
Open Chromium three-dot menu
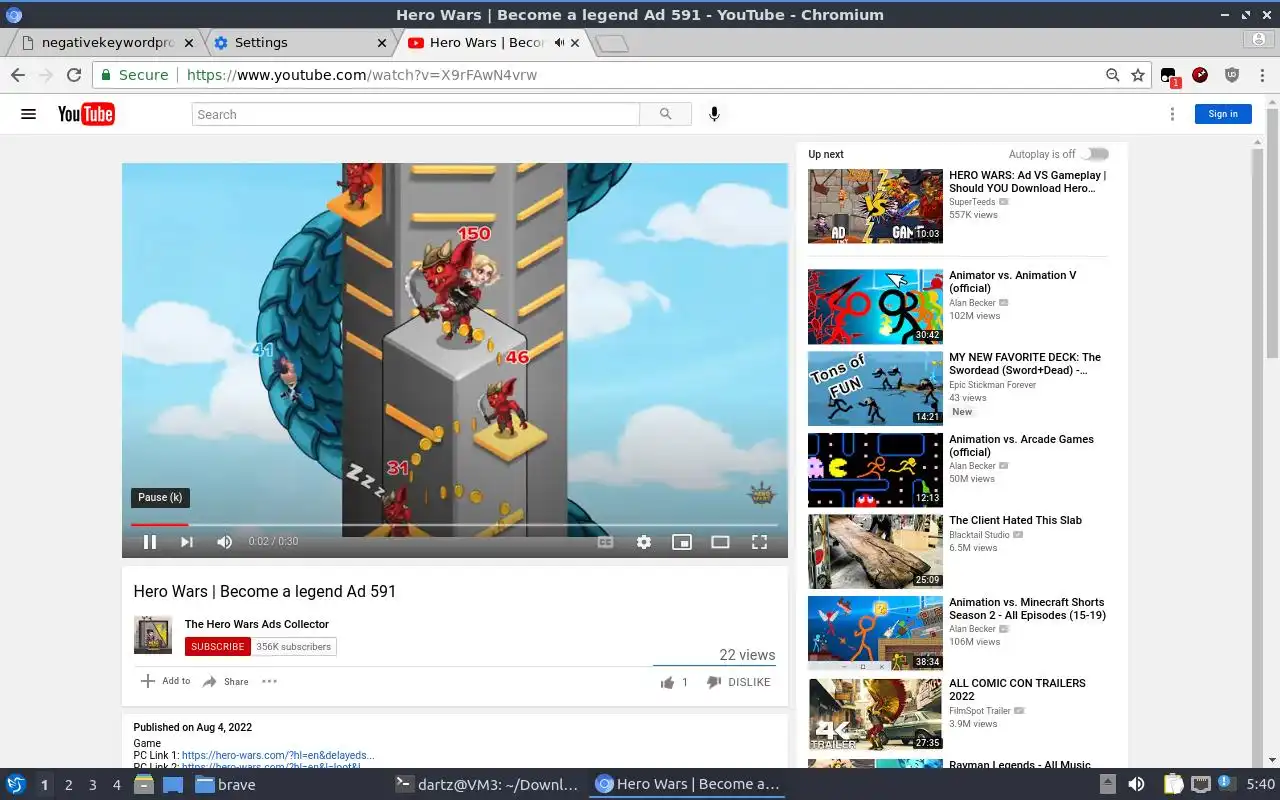(1260, 75)
